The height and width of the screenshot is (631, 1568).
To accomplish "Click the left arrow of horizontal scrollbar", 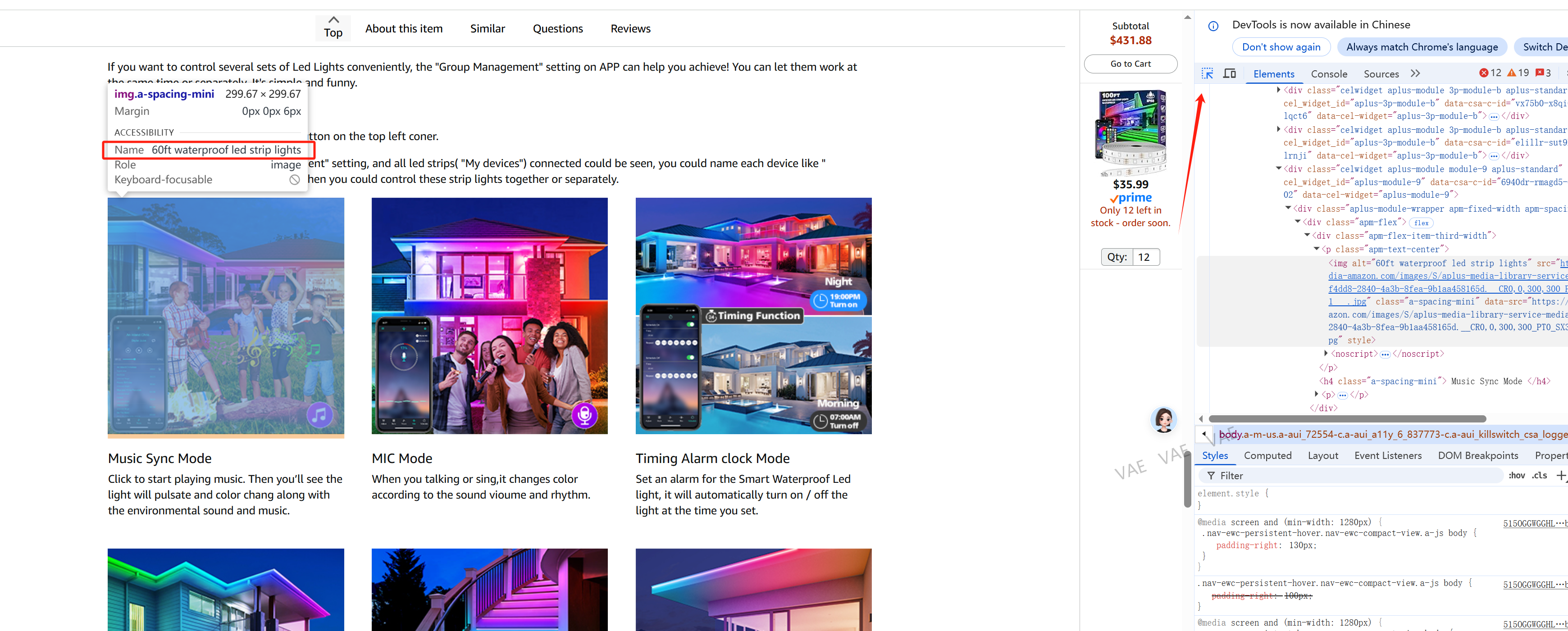I will point(1201,418).
